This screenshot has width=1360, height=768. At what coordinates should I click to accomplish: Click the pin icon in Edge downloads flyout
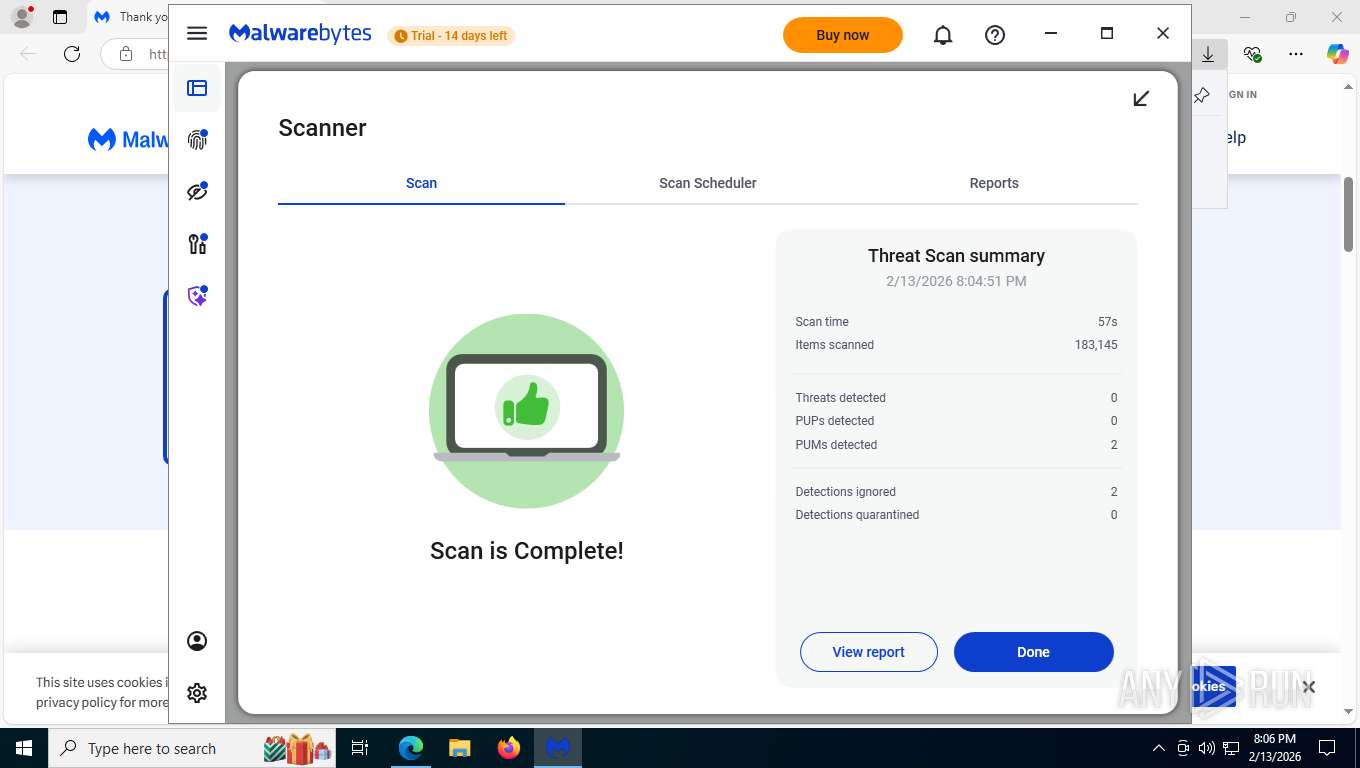[x=1202, y=95]
